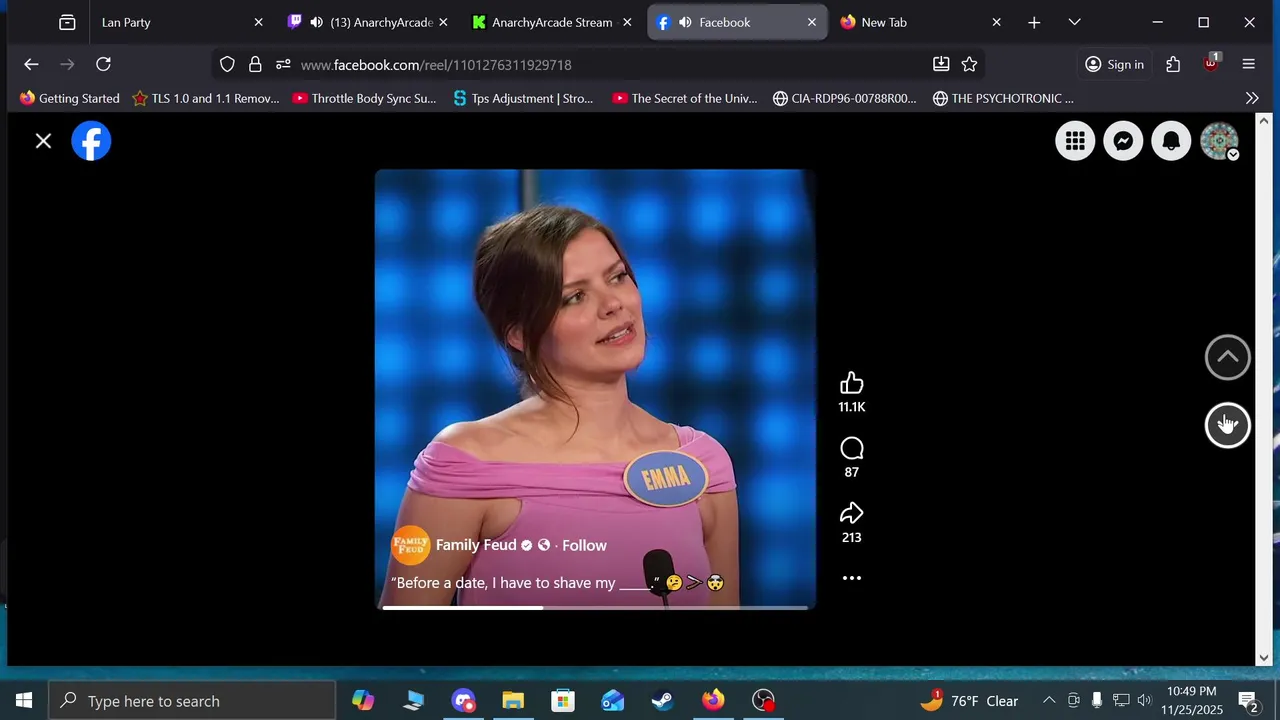Go to Facebook home via logo
Screen dimensions: 1280x720
(91, 141)
